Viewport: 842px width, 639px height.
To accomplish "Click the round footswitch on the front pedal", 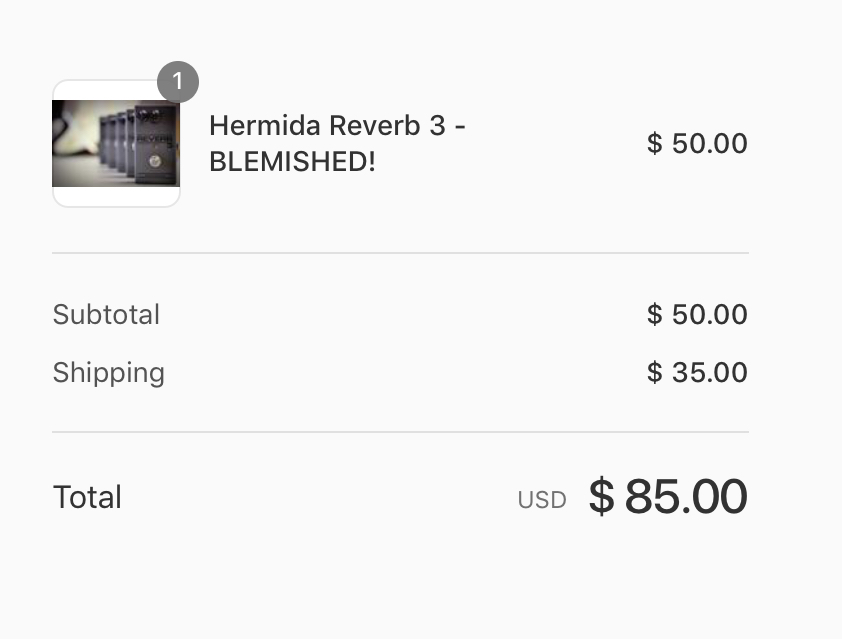I will (155, 161).
